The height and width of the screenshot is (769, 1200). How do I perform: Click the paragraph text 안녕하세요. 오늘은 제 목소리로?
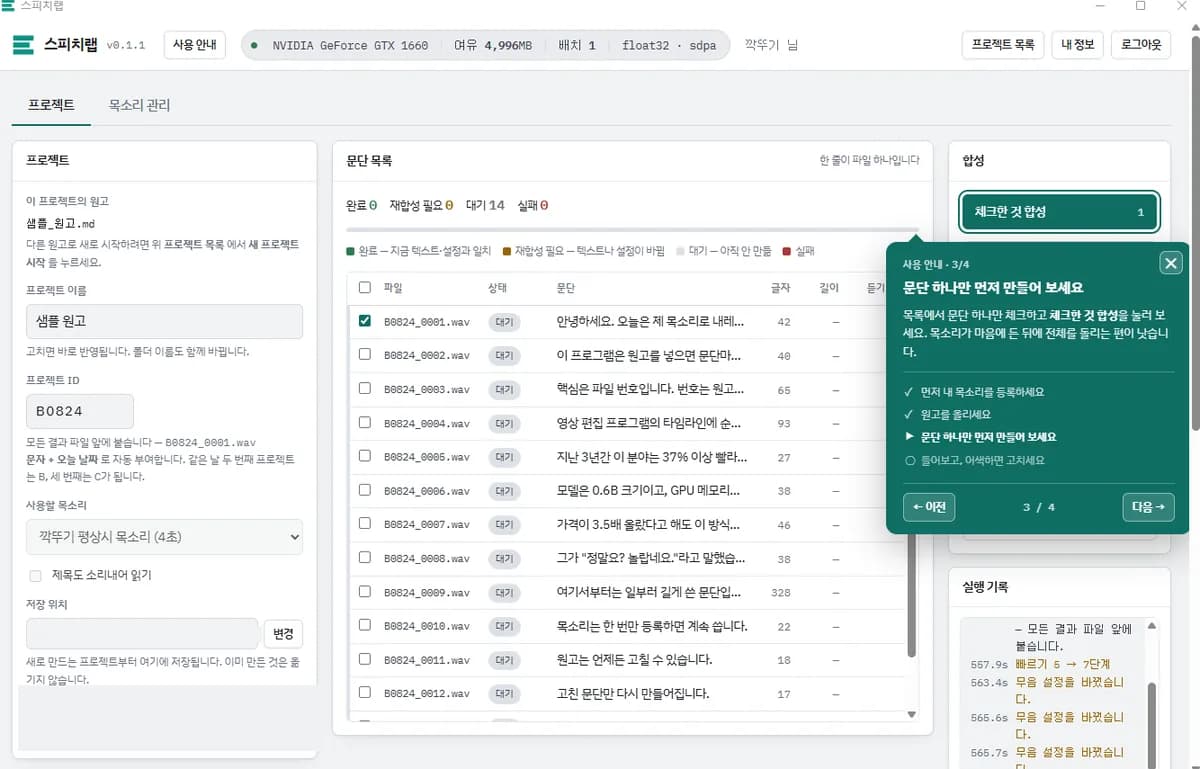click(x=650, y=322)
